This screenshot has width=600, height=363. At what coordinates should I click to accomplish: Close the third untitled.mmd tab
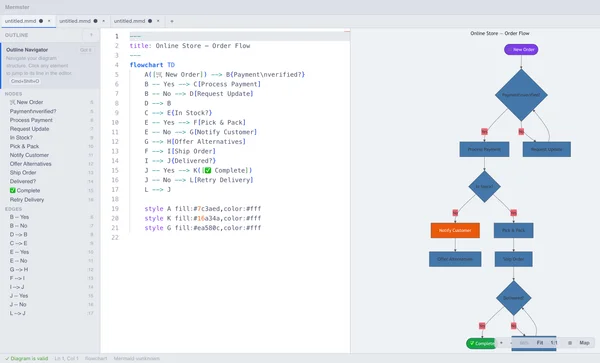[x=158, y=21]
